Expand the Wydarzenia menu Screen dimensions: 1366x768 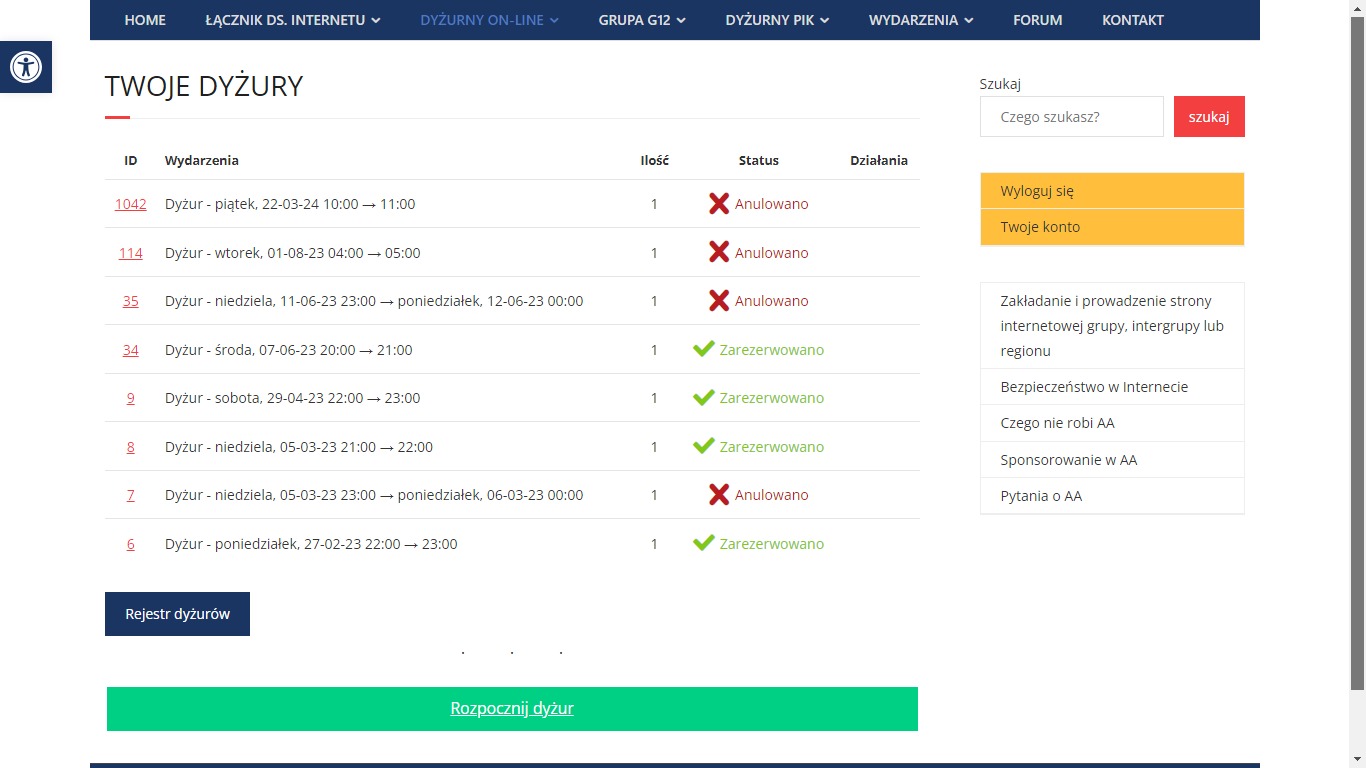coord(920,20)
